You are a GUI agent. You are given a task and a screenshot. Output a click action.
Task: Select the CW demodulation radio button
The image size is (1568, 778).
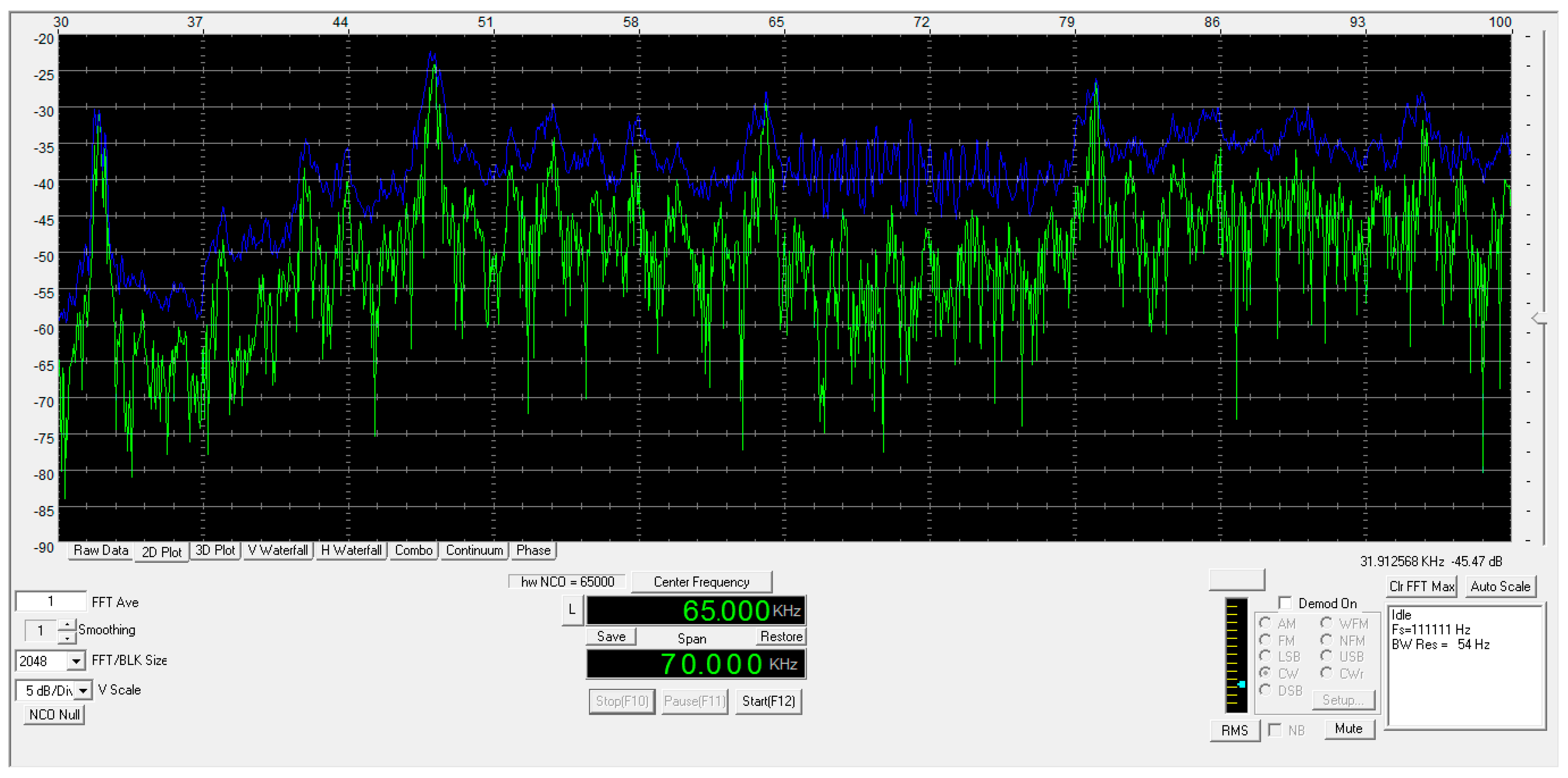[x=1265, y=673]
